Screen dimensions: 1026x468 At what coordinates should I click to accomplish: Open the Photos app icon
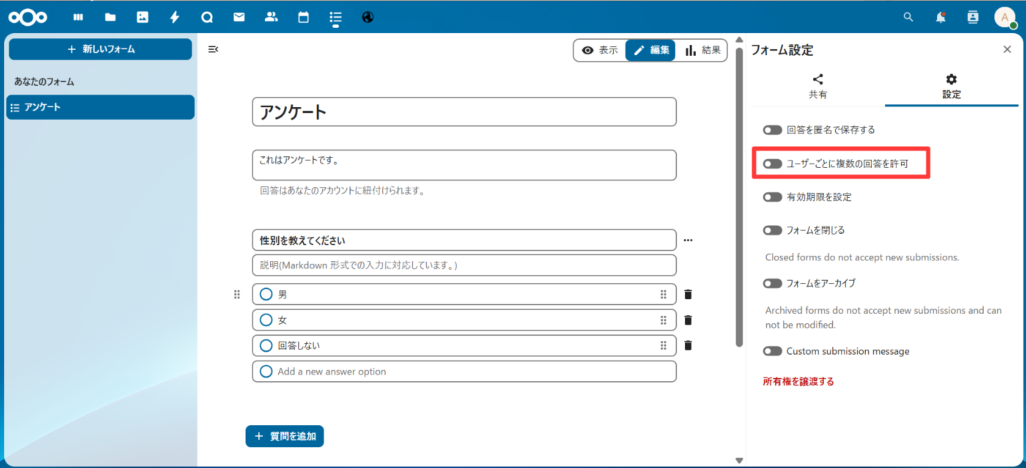click(x=142, y=17)
